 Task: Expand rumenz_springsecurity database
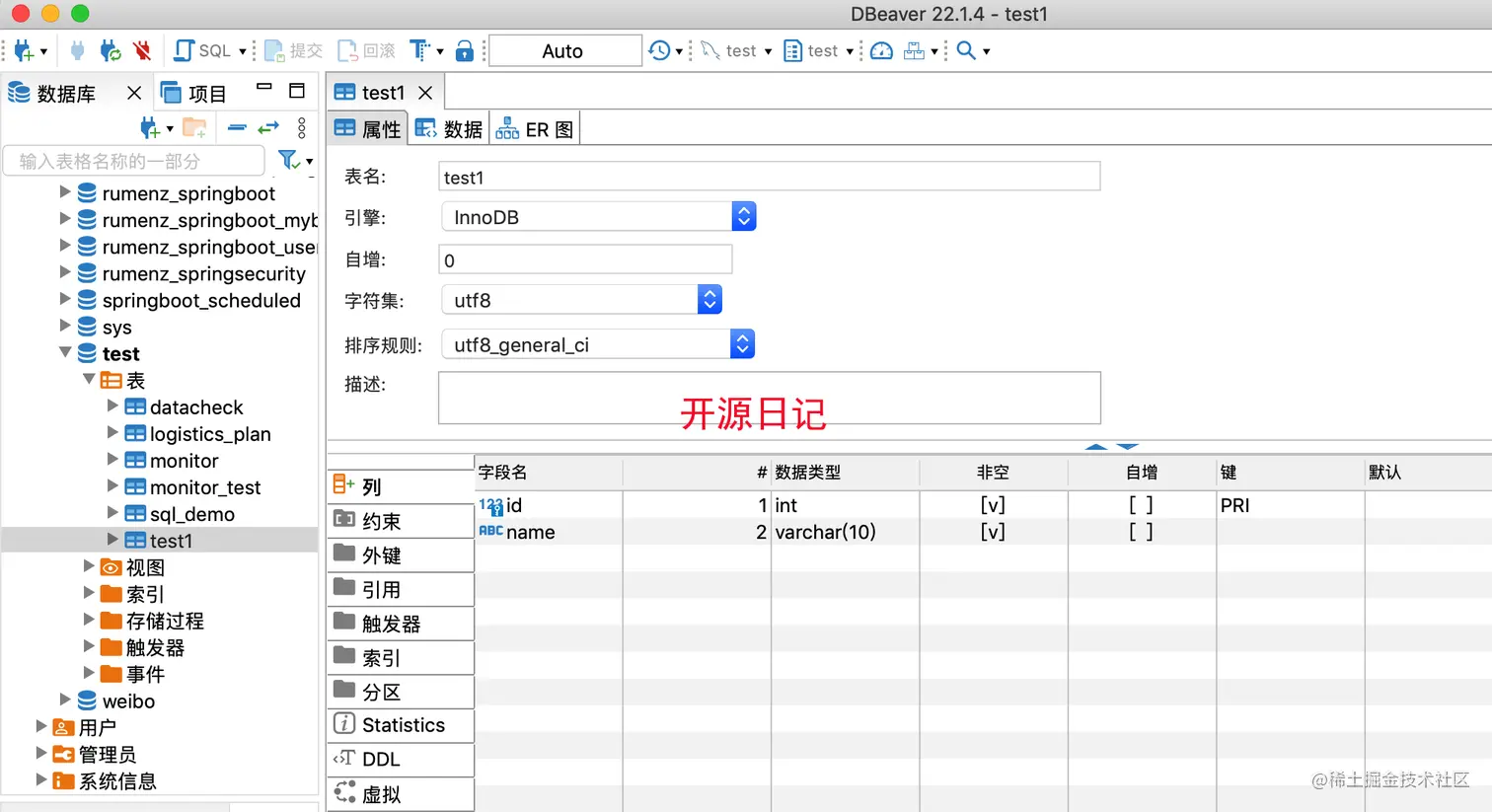pyautogui.click(x=65, y=271)
